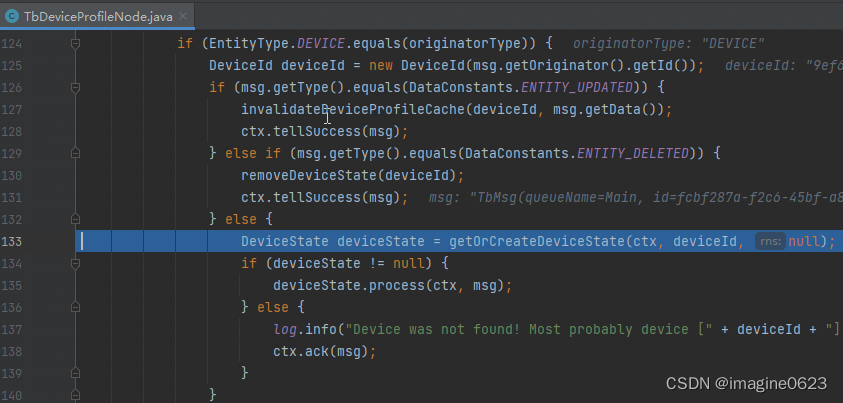Click line number 137 in the gutter
The height and width of the screenshot is (403, 843).
pyautogui.click(x=11, y=329)
